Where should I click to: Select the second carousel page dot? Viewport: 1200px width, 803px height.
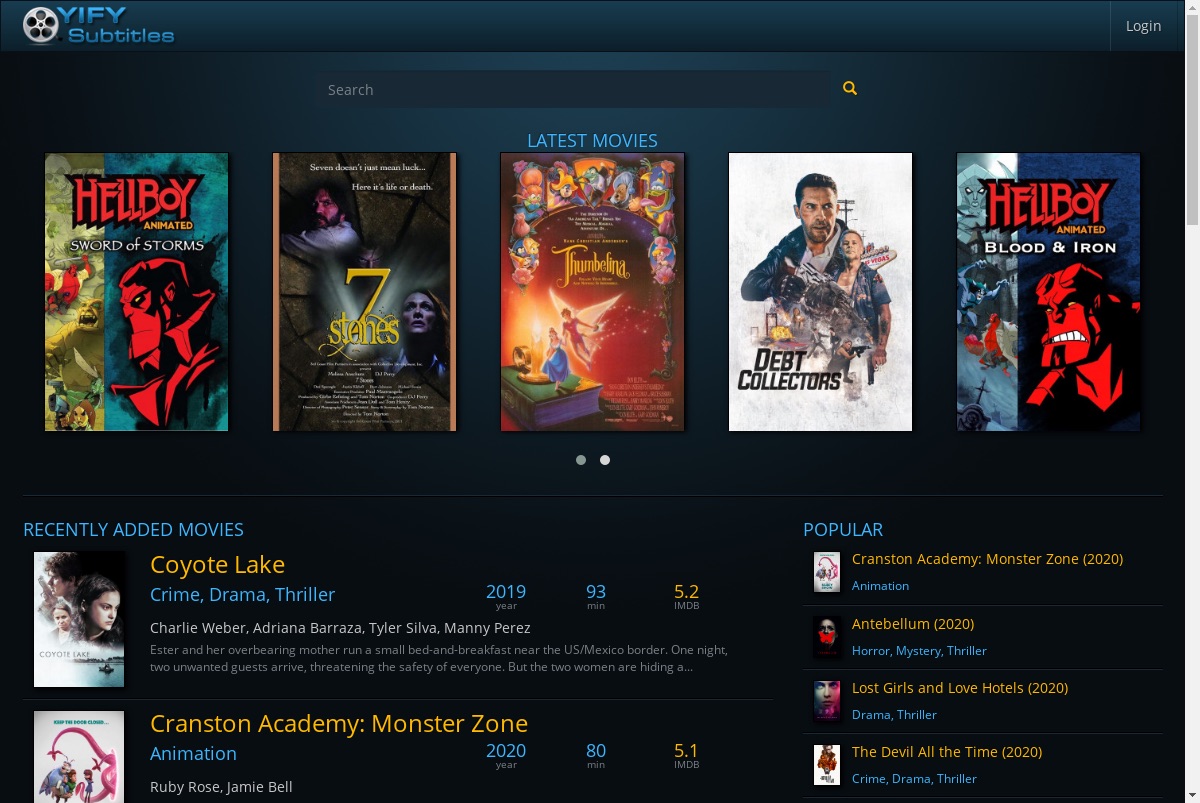coord(605,460)
